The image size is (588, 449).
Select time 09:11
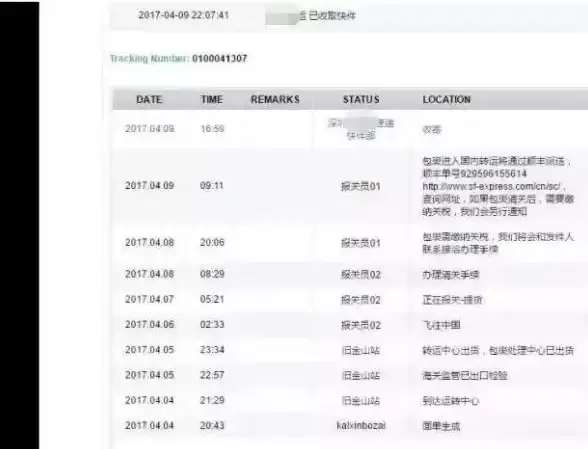[x=212, y=186]
